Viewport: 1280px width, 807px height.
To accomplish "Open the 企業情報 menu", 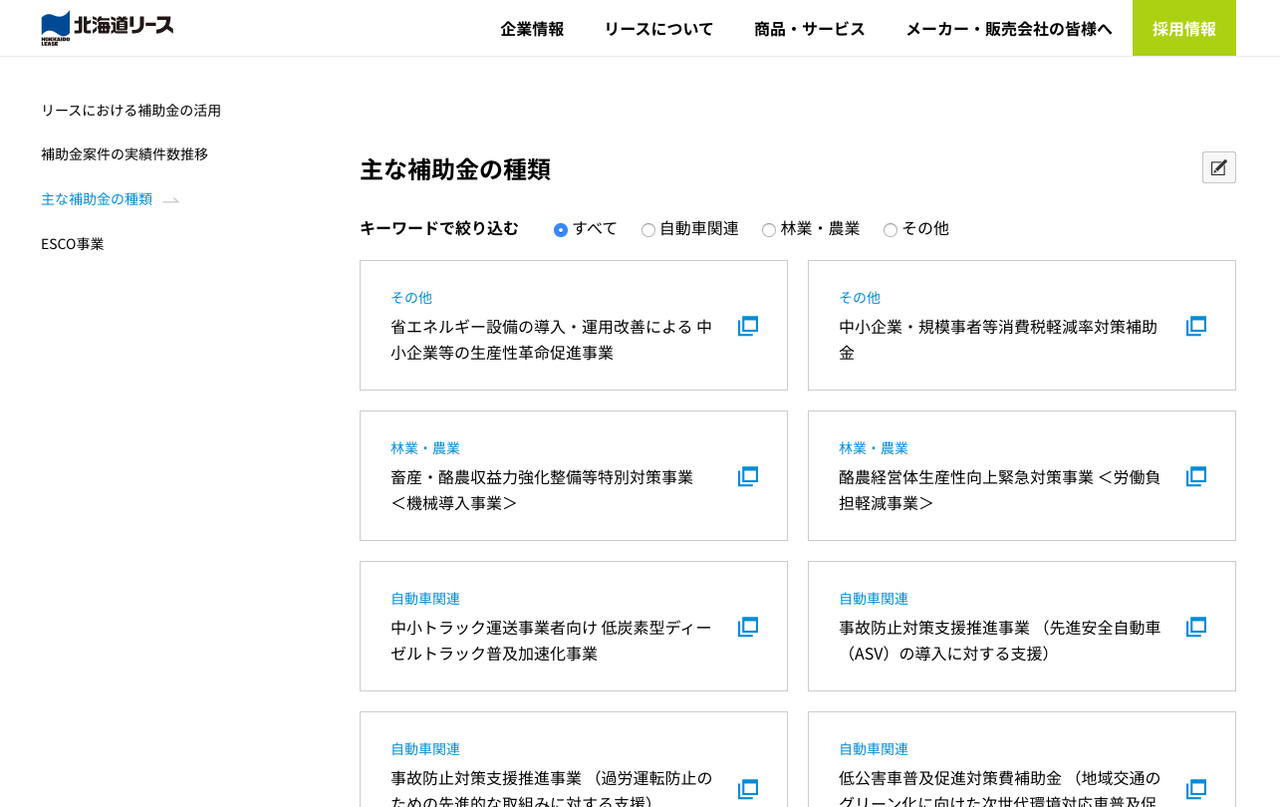I will pos(532,28).
